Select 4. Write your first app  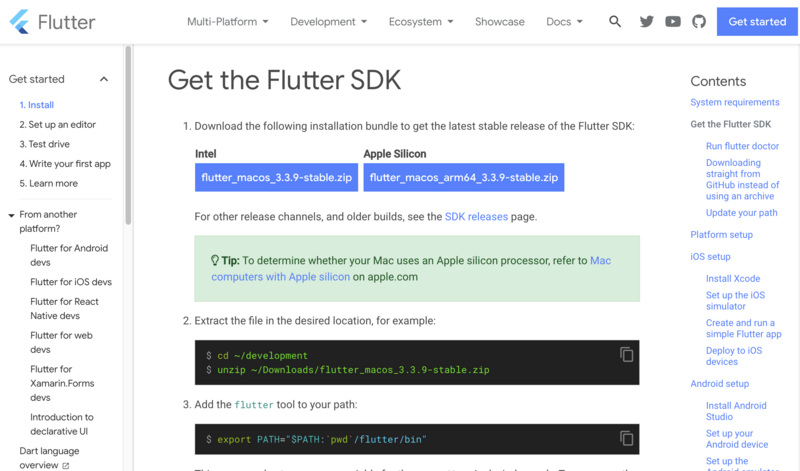click(65, 164)
